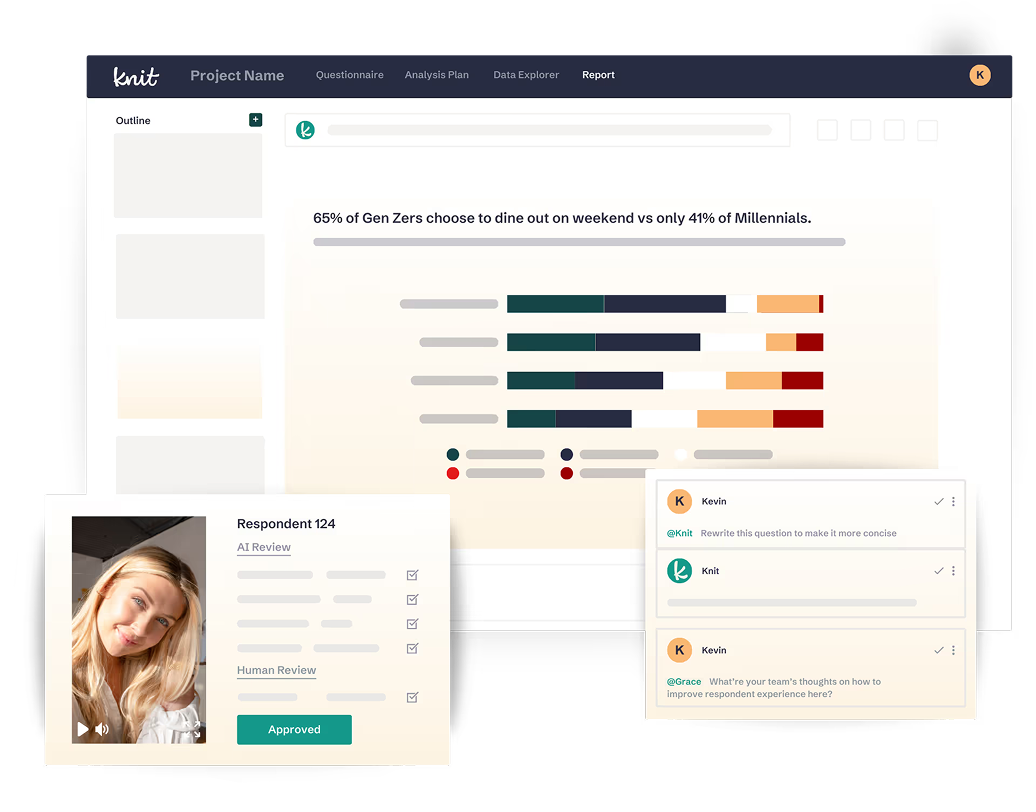The width and height of the screenshot is (1036, 812).
Task: Click the Respondent 124 title
Action: tap(286, 524)
